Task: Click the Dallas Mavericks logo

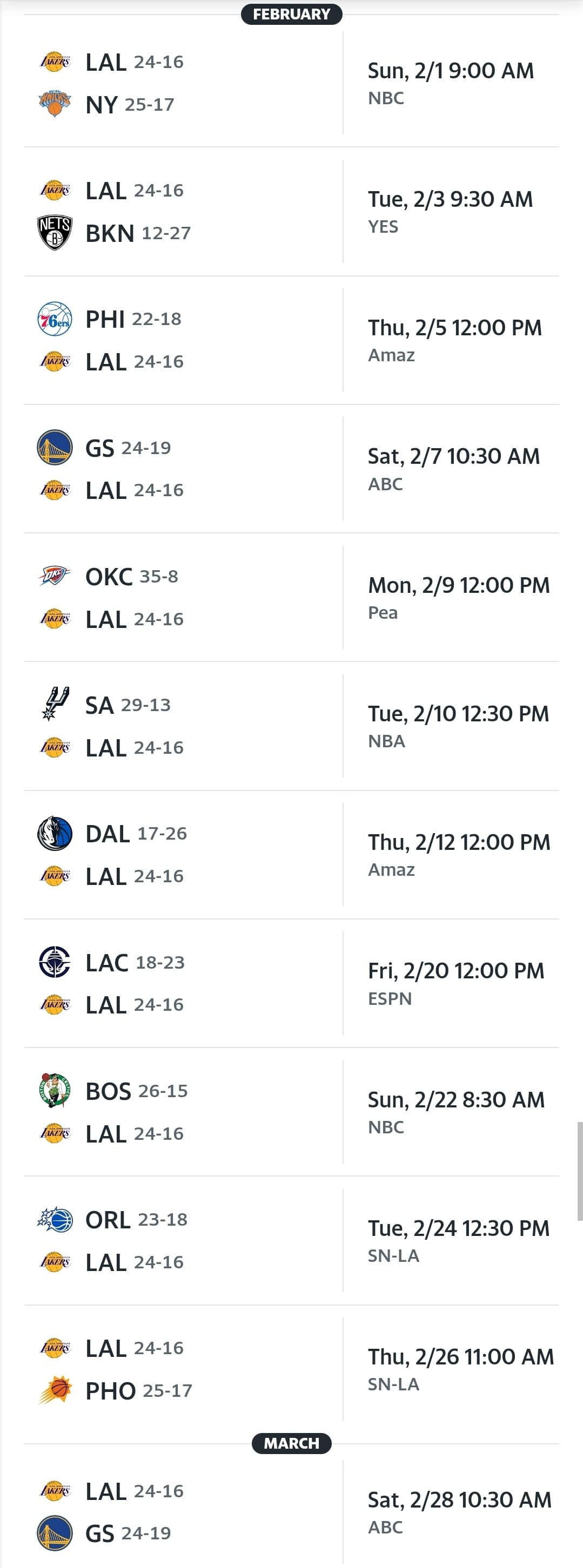Action: pos(55,833)
